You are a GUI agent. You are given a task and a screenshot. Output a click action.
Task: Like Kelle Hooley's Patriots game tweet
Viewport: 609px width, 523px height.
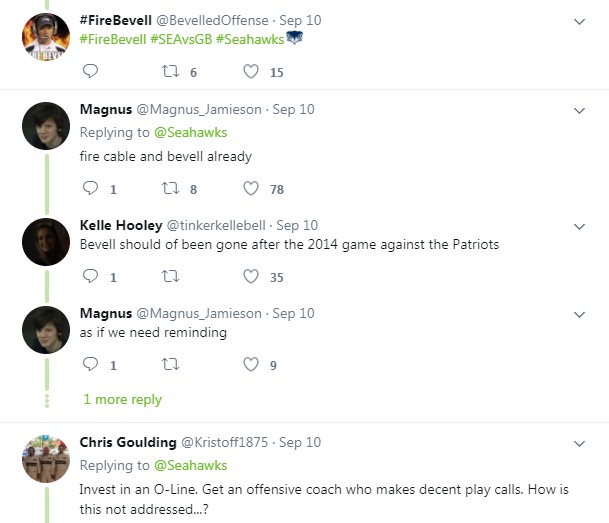click(x=252, y=277)
